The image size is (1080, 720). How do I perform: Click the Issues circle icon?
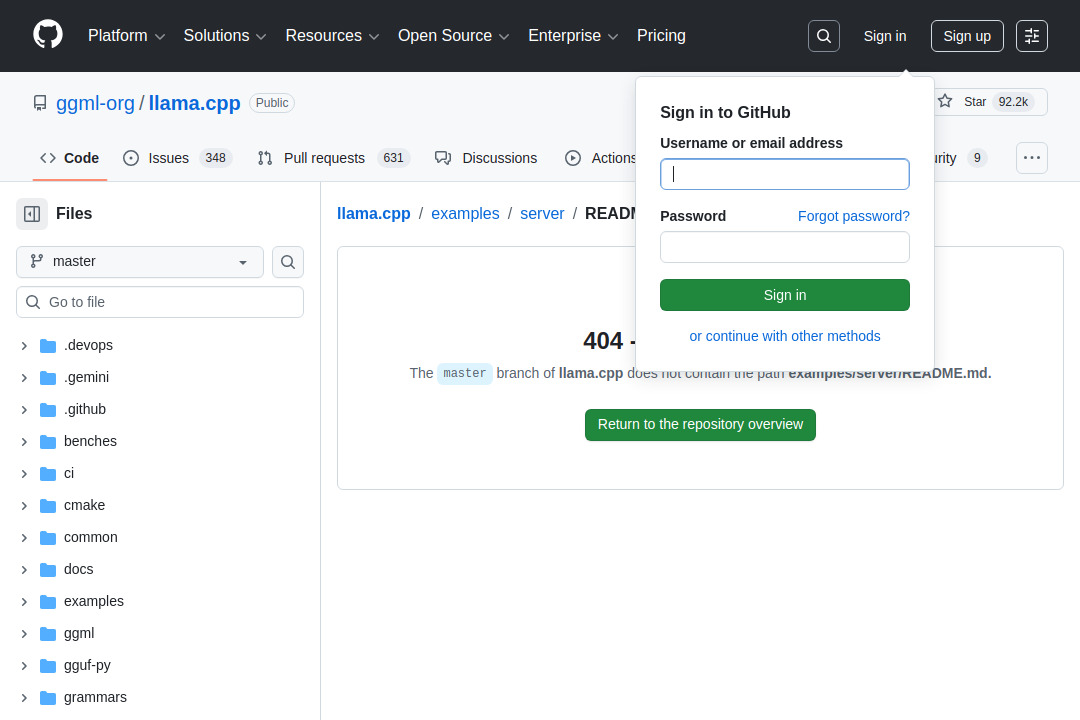(x=130, y=158)
